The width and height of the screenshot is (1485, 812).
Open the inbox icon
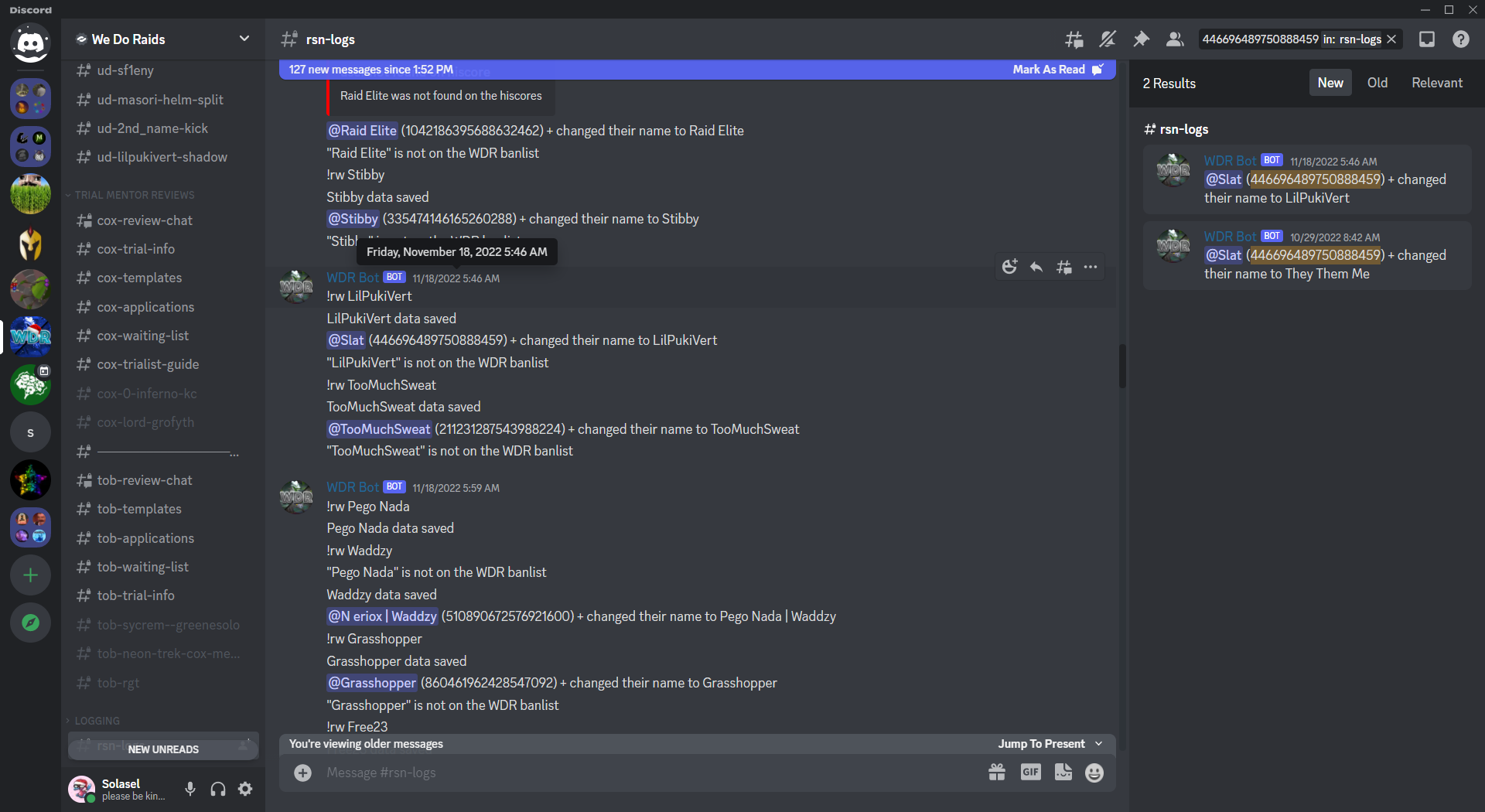[1427, 39]
